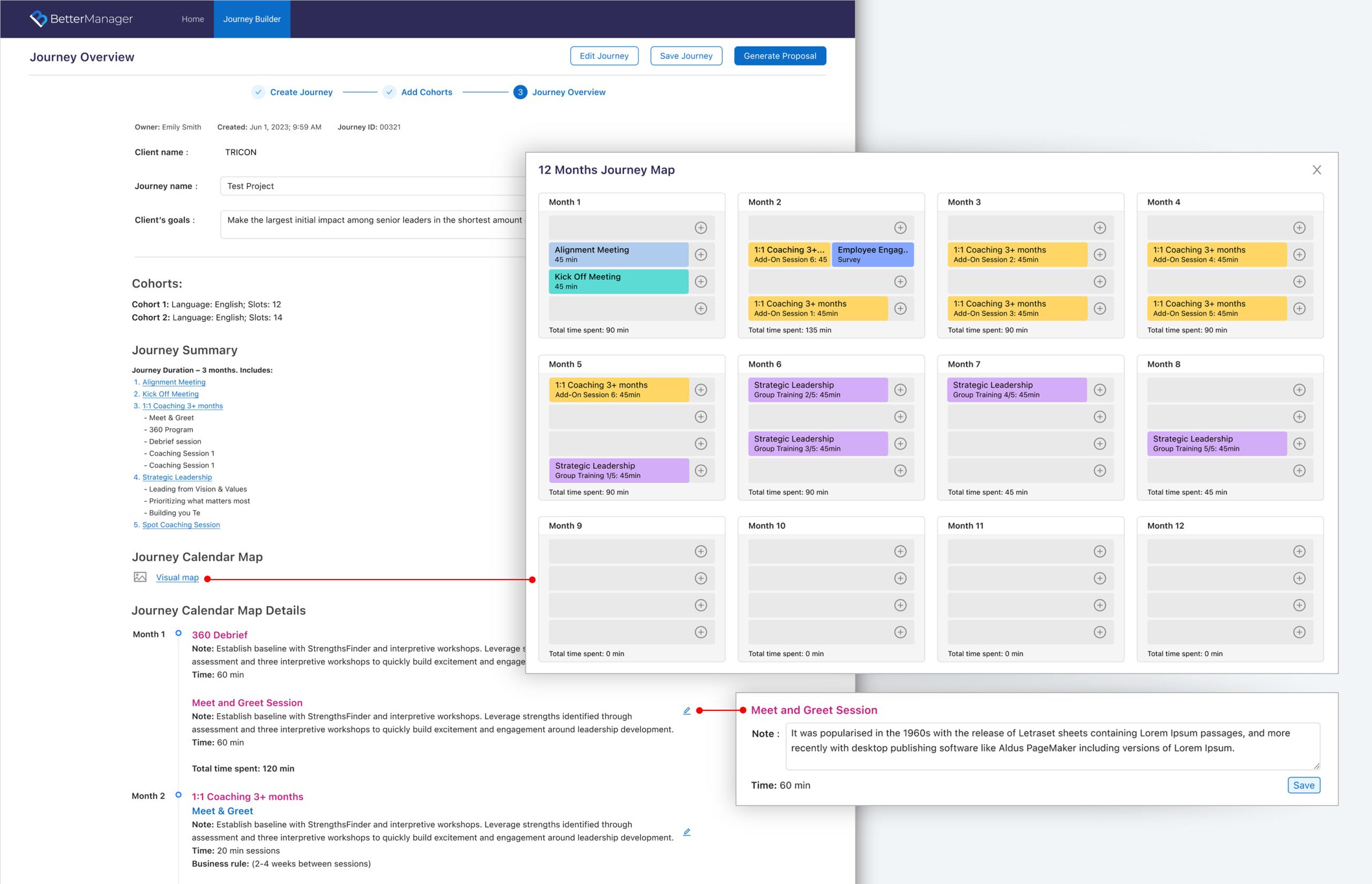Click plus icon in top Month 4 slot
1372x884 pixels.
[x=1299, y=228]
